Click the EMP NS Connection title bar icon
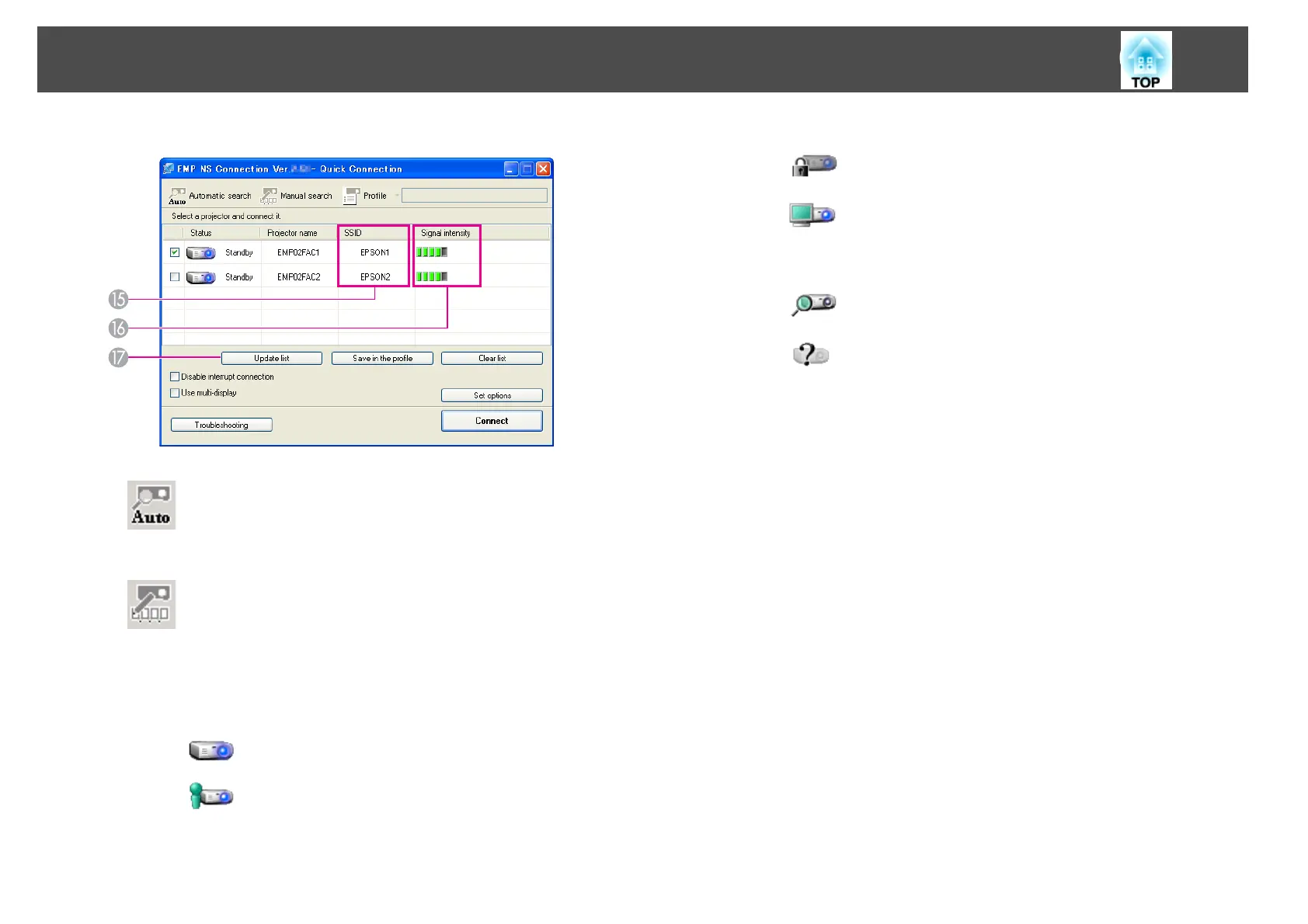1308x924 pixels. tap(169, 168)
